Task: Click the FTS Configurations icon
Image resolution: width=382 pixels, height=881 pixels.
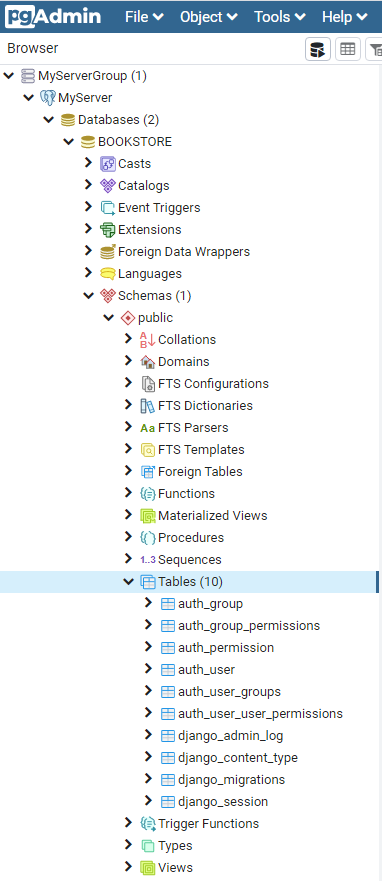Action: pos(148,384)
